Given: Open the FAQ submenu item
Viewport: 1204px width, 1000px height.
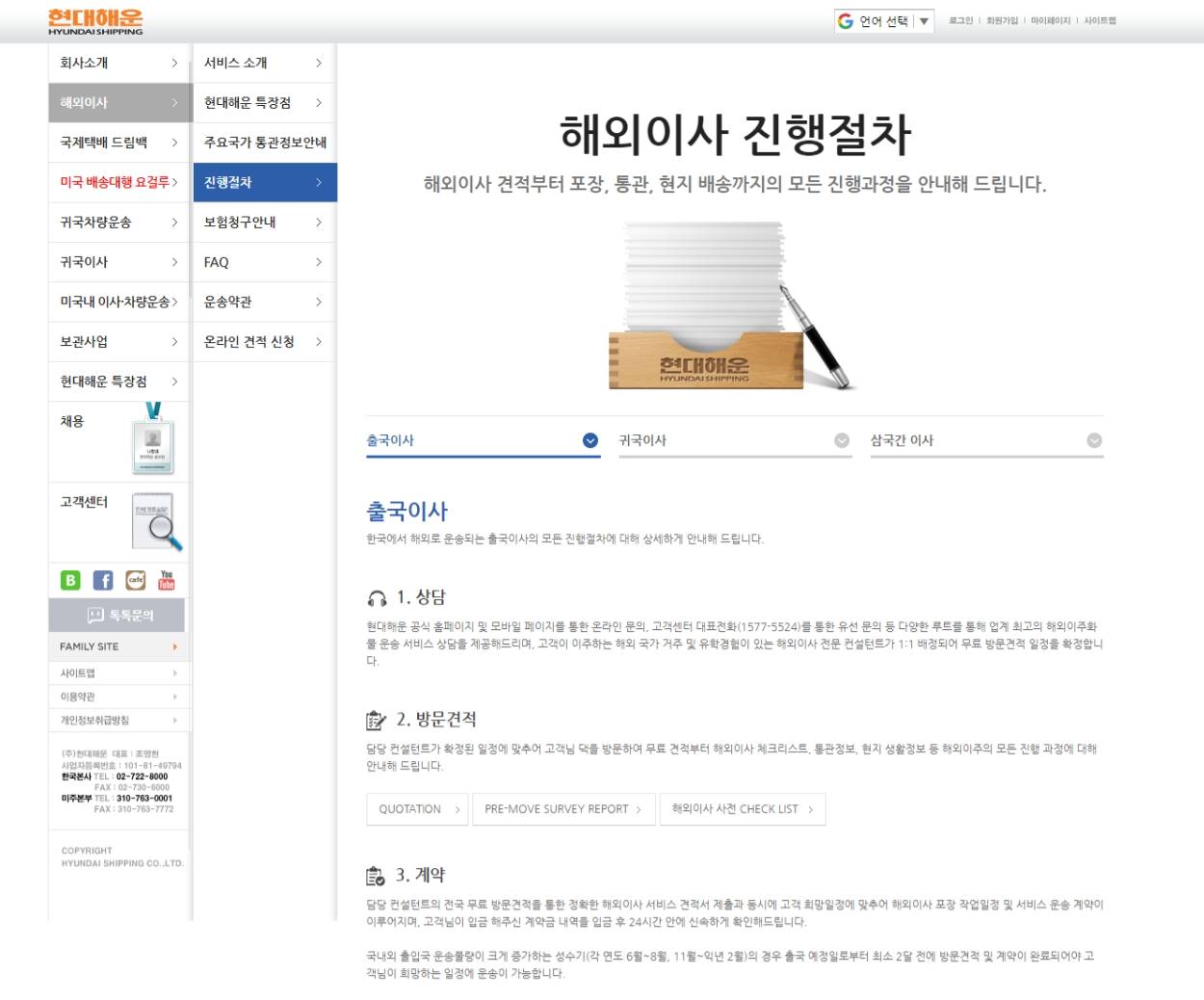Looking at the screenshot, I should 265,262.
